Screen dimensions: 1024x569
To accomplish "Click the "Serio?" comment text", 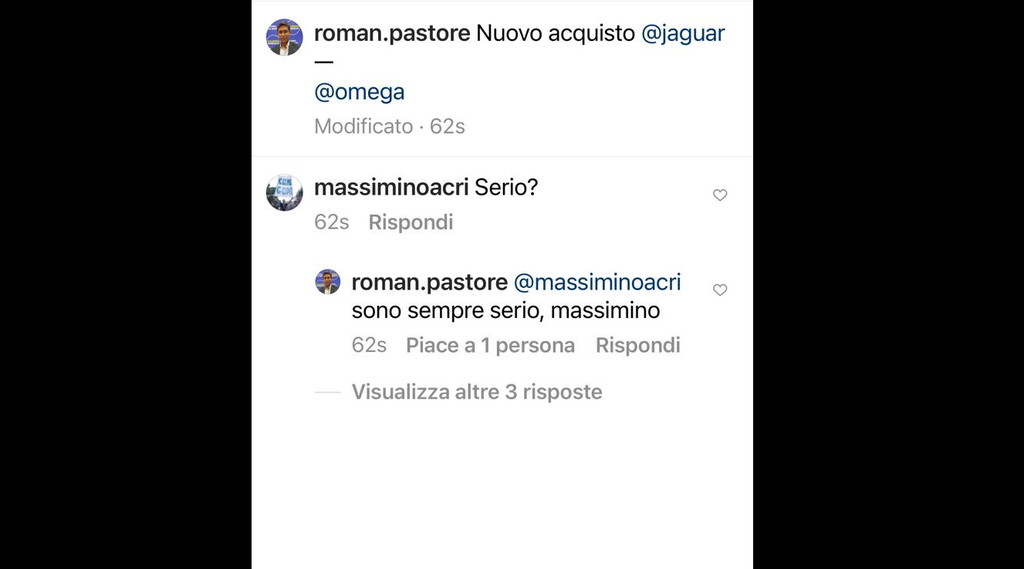I will tap(506, 187).
